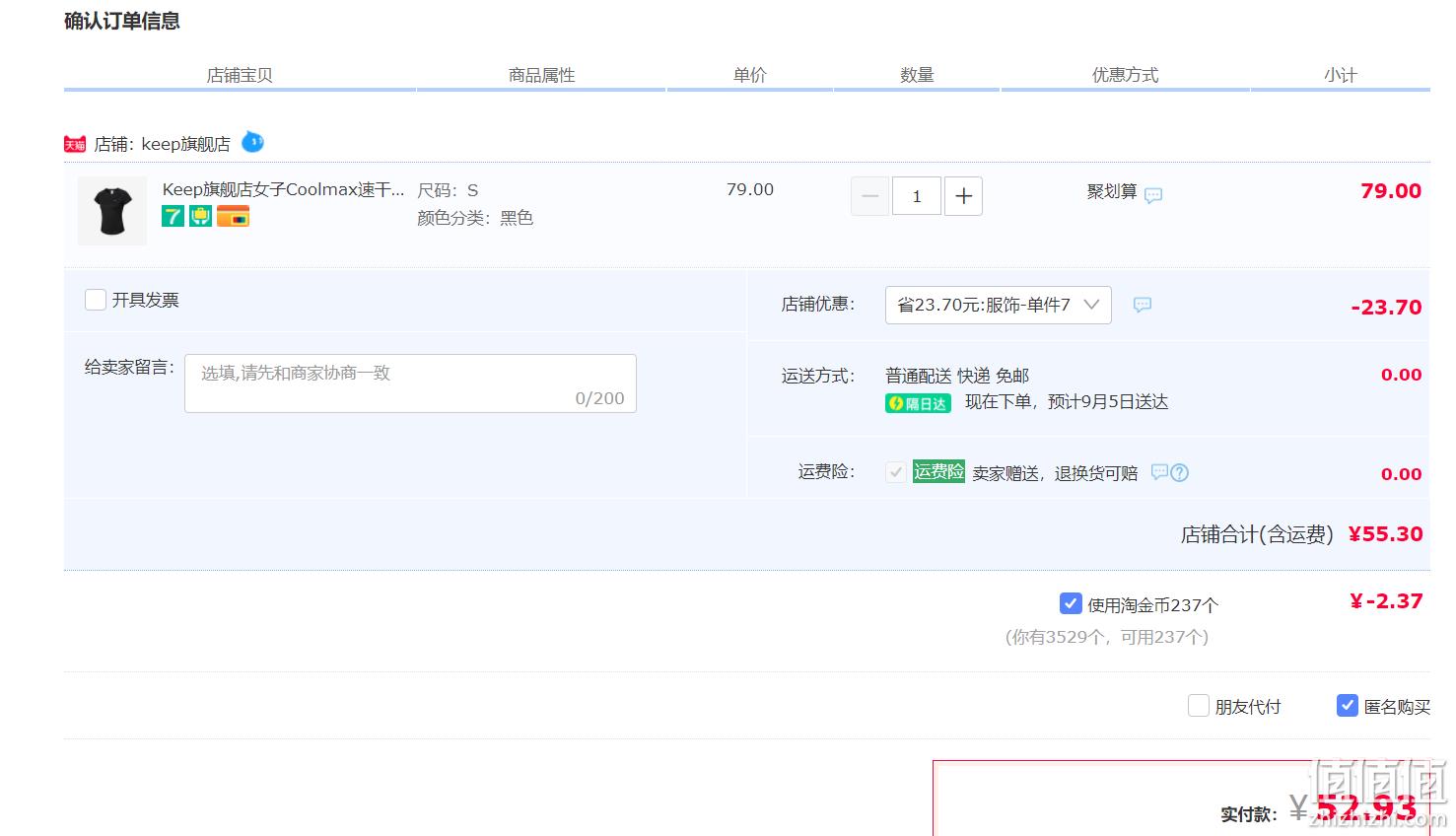Click the credit card payment badge

(x=234, y=216)
